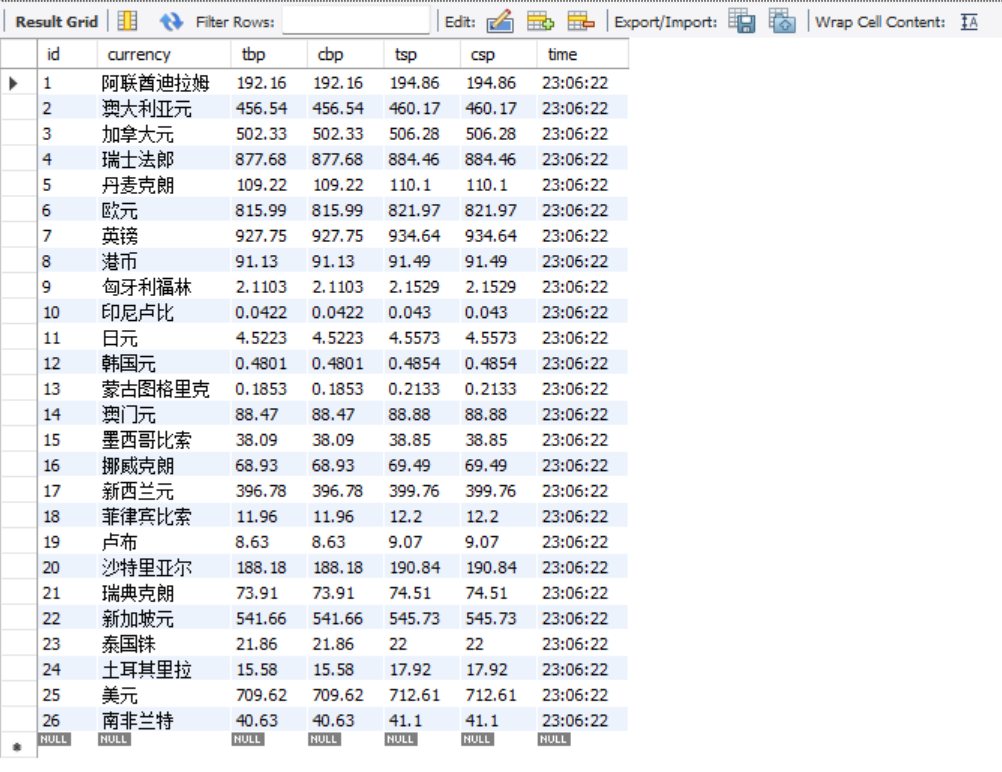Export recordset to external file icon
This screenshot has height=772, width=1002.
742,21
